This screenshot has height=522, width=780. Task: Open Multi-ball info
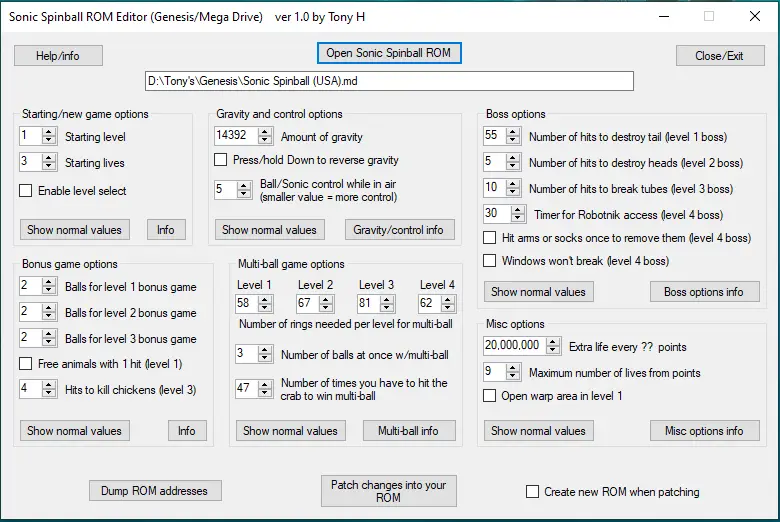click(x=409, y=431)
